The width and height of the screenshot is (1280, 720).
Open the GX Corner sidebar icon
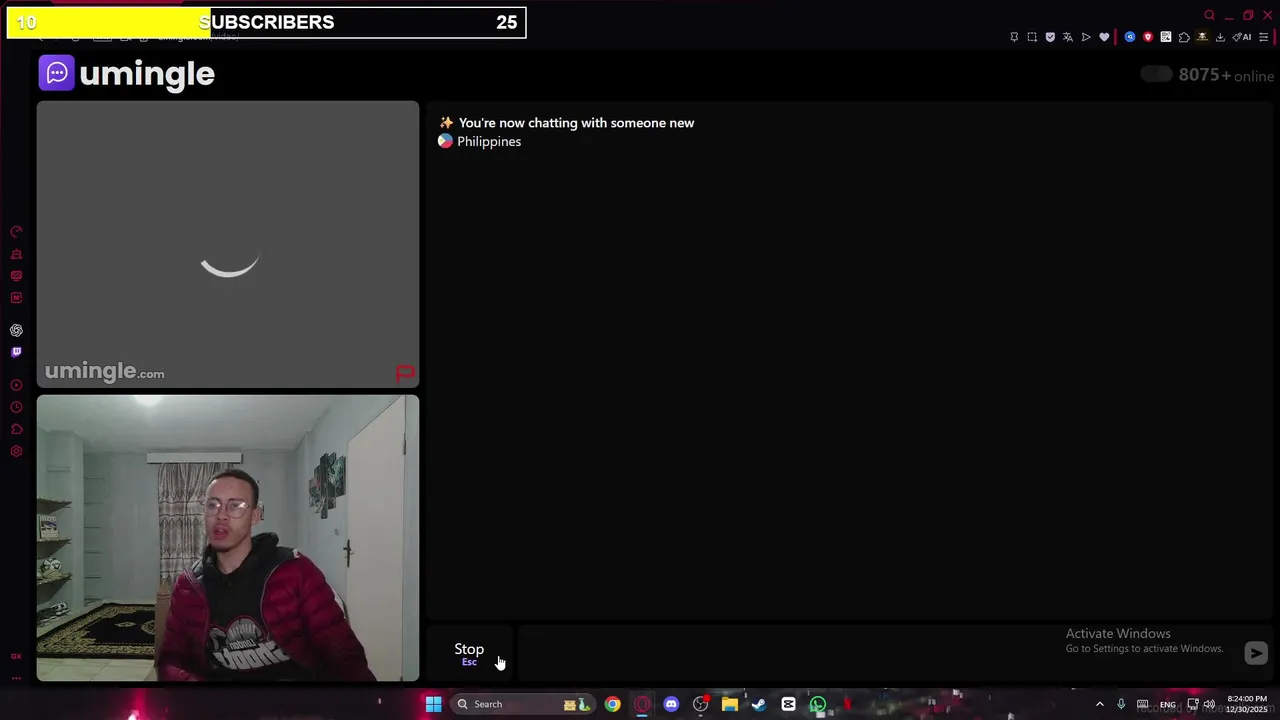pyautogui.click(x=16, y=656)
